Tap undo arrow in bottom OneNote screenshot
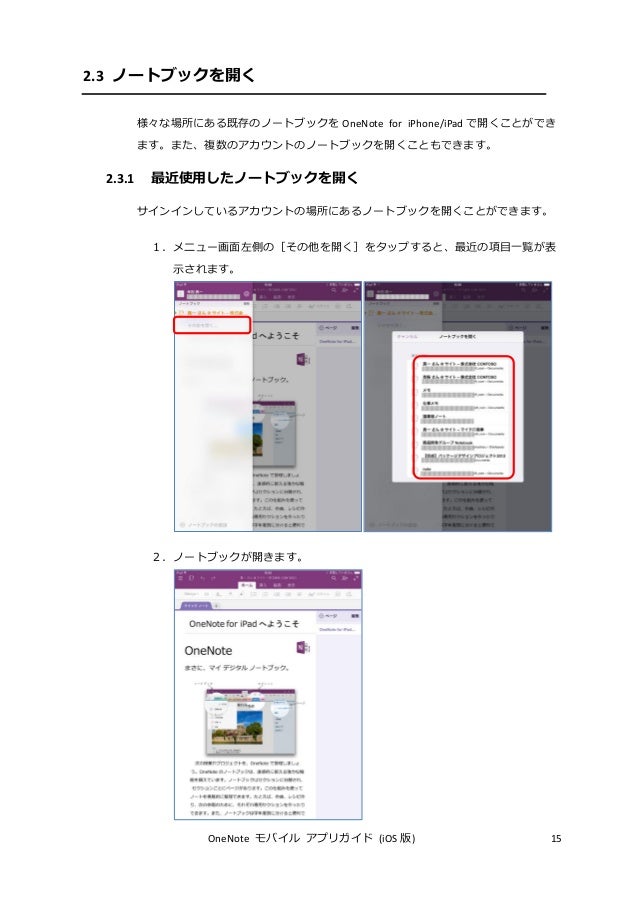The image size is (638, 903). [202, 578]
